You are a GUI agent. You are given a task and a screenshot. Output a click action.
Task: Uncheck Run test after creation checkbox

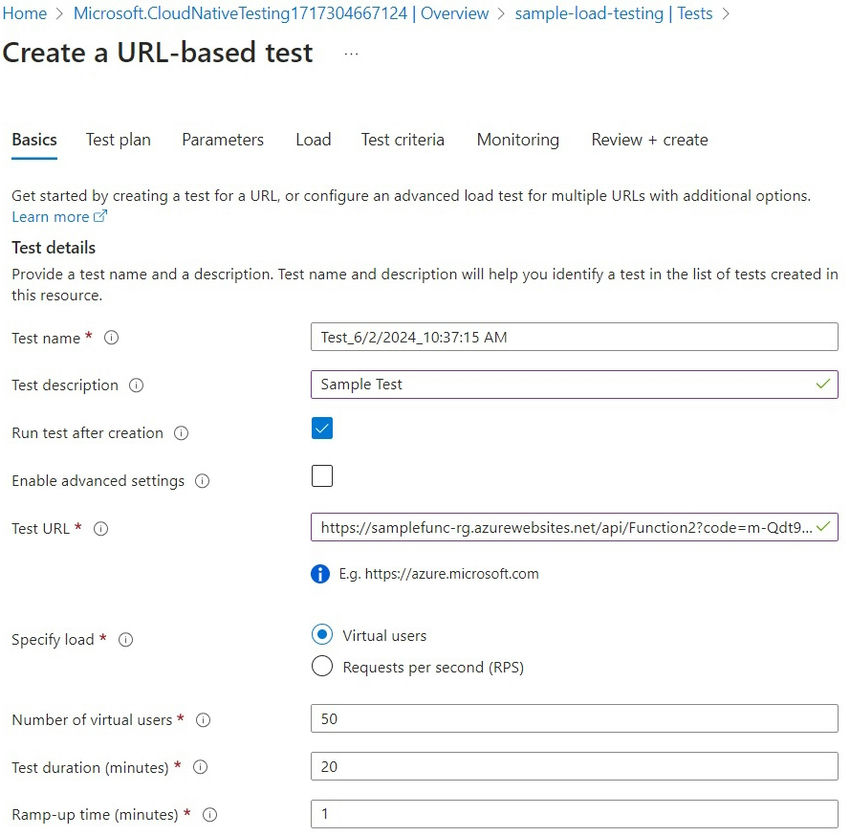pos(322,429)
